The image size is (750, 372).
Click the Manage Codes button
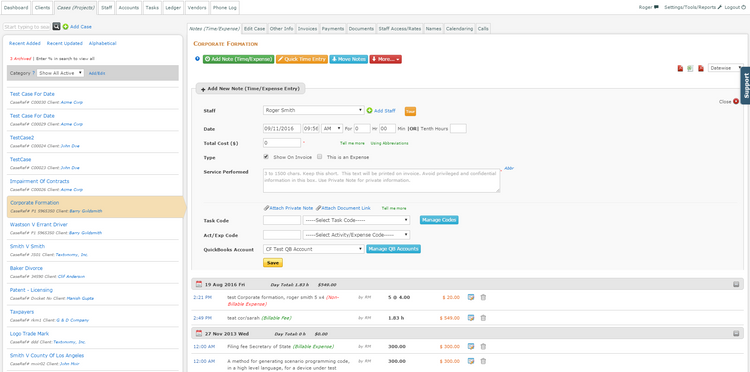439,220
